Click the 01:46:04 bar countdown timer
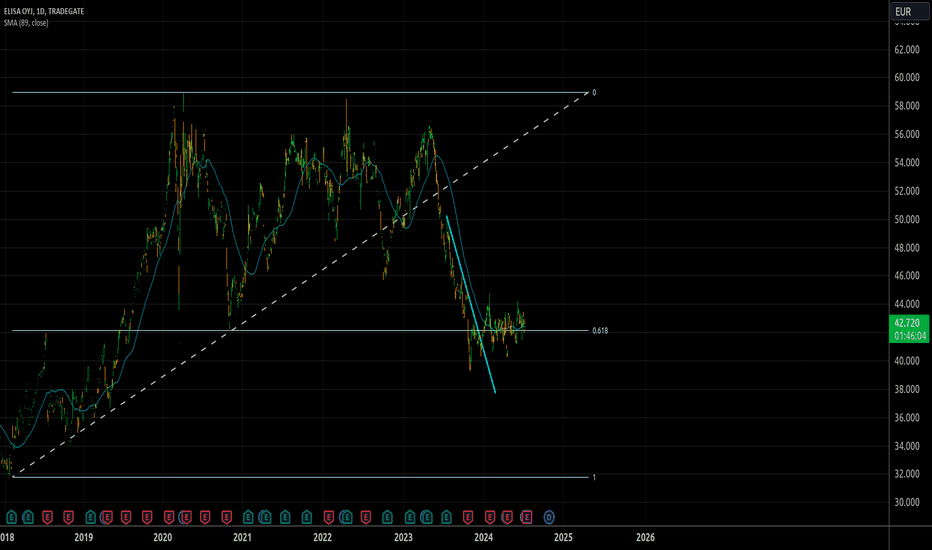This screenshot has width=932, height=550. tap(909, 336)
